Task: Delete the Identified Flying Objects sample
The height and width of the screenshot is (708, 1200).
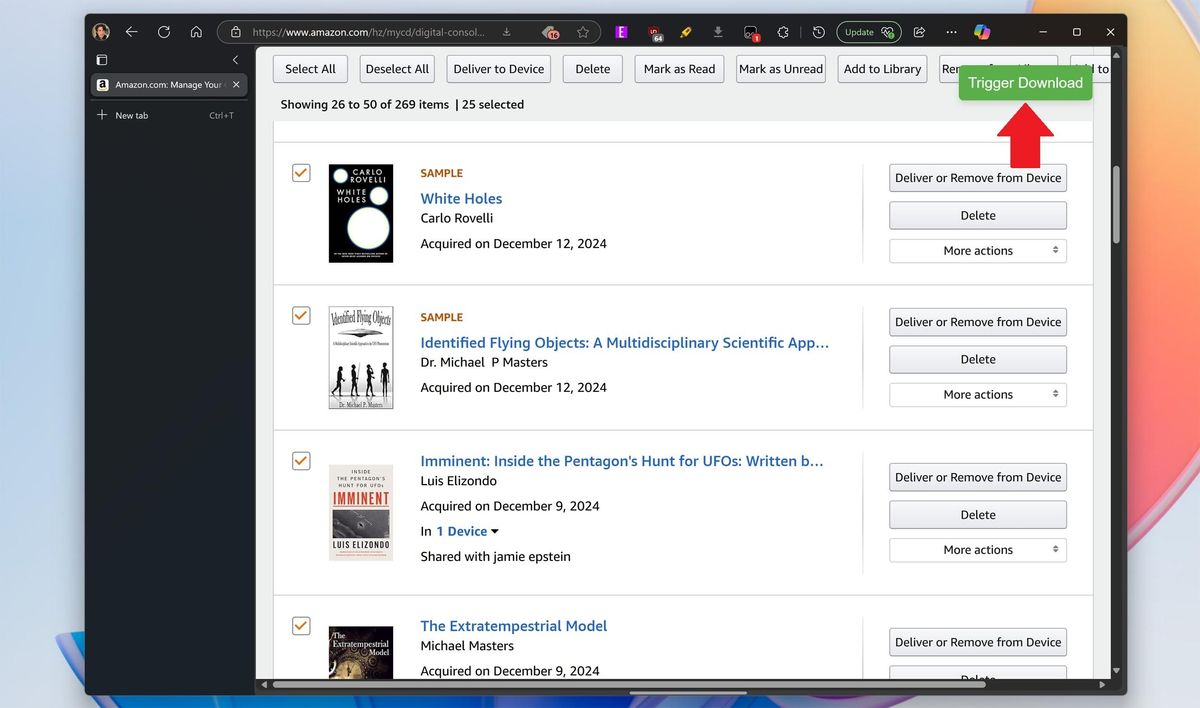Action: pos(978,359)
